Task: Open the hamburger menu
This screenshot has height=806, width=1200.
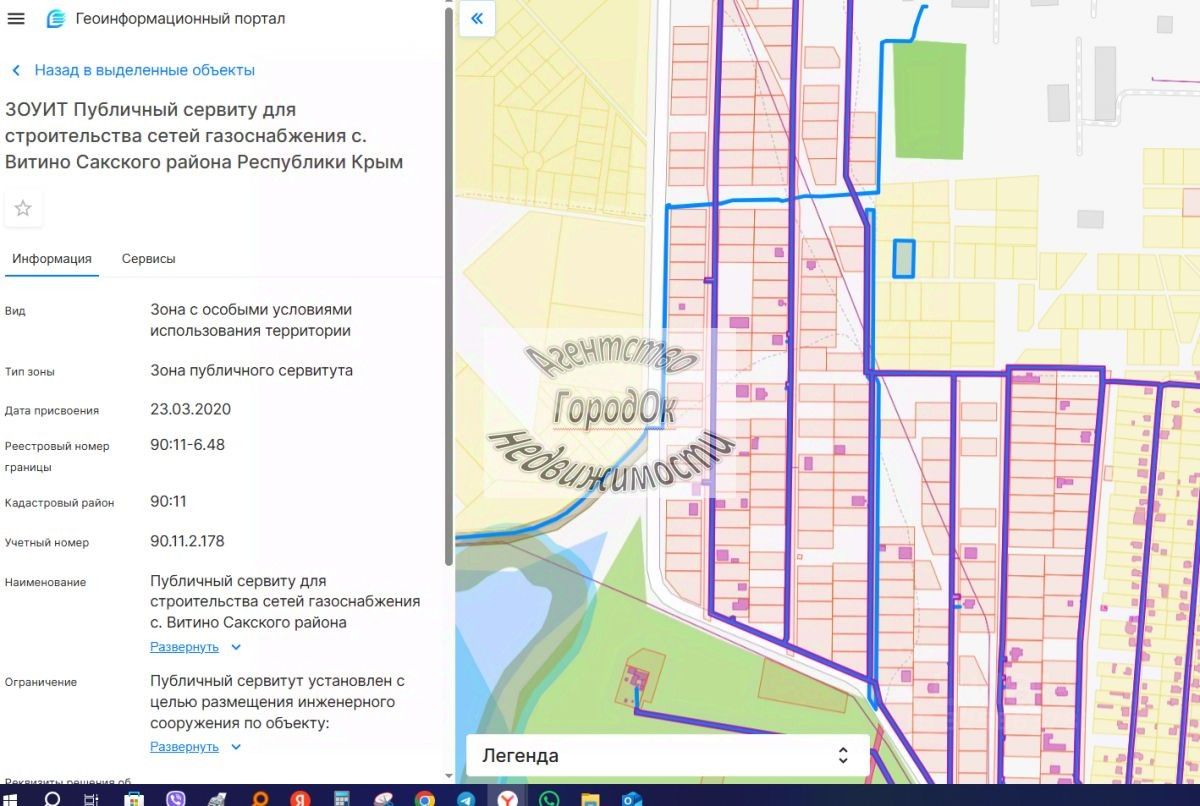Action: [16, 19]
